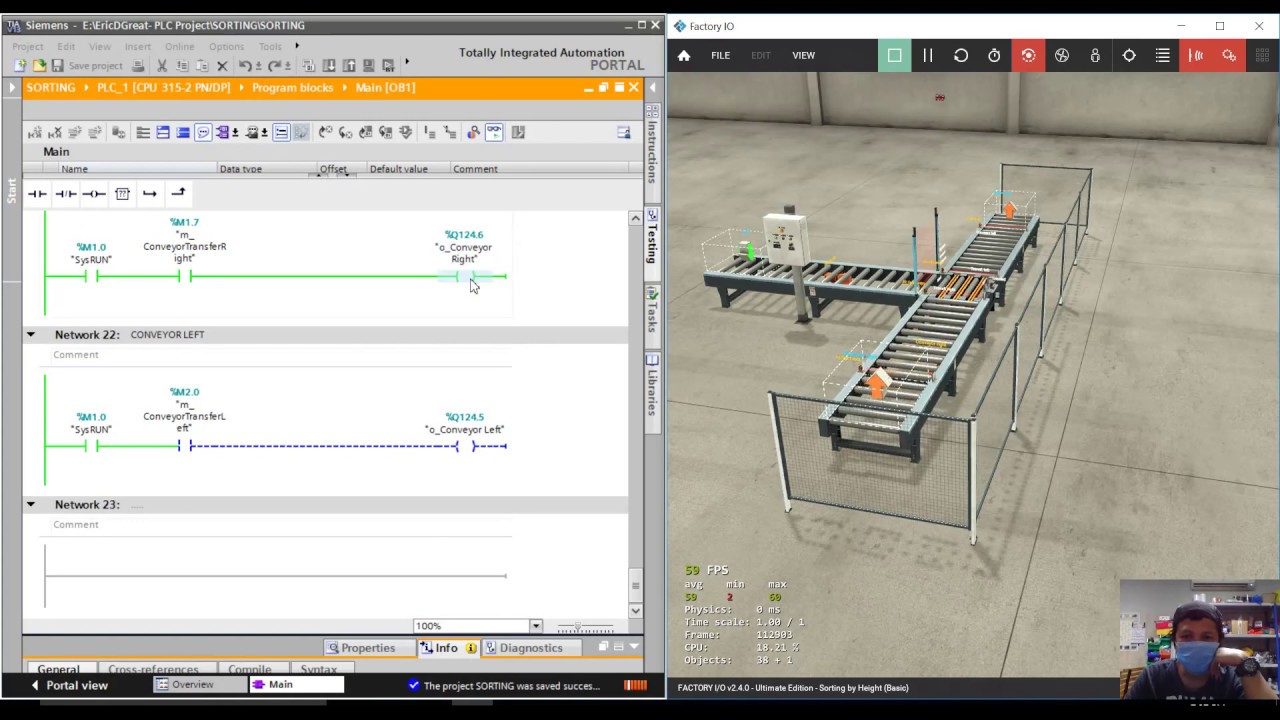Click the open project folder icon
This screenshot has height=720, width=1280.
point(39,65)
